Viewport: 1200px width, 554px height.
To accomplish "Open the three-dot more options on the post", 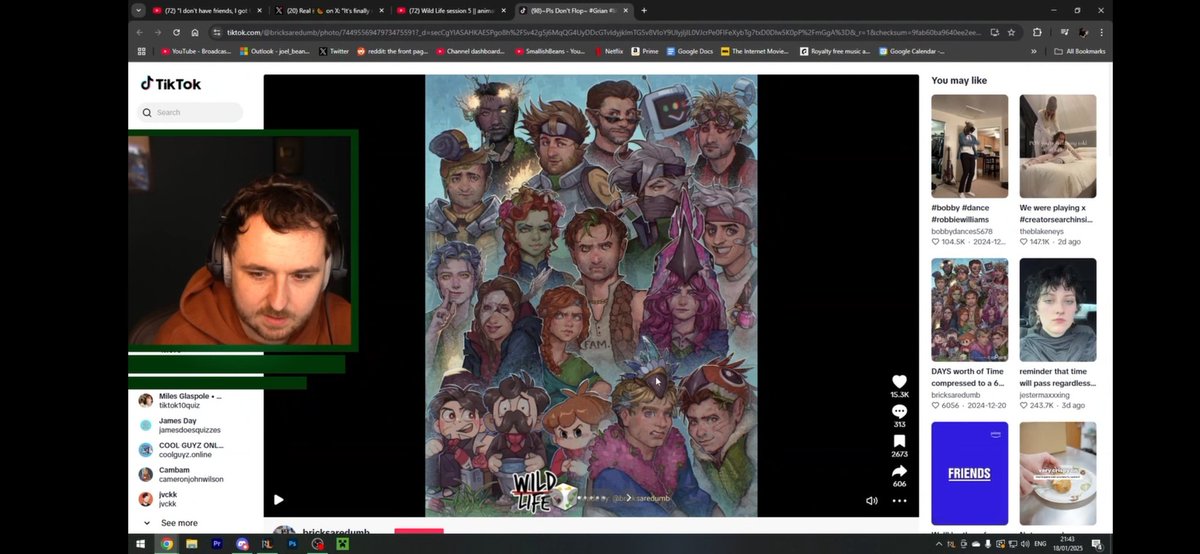I will pyautogui.click(x=899, y=500).
